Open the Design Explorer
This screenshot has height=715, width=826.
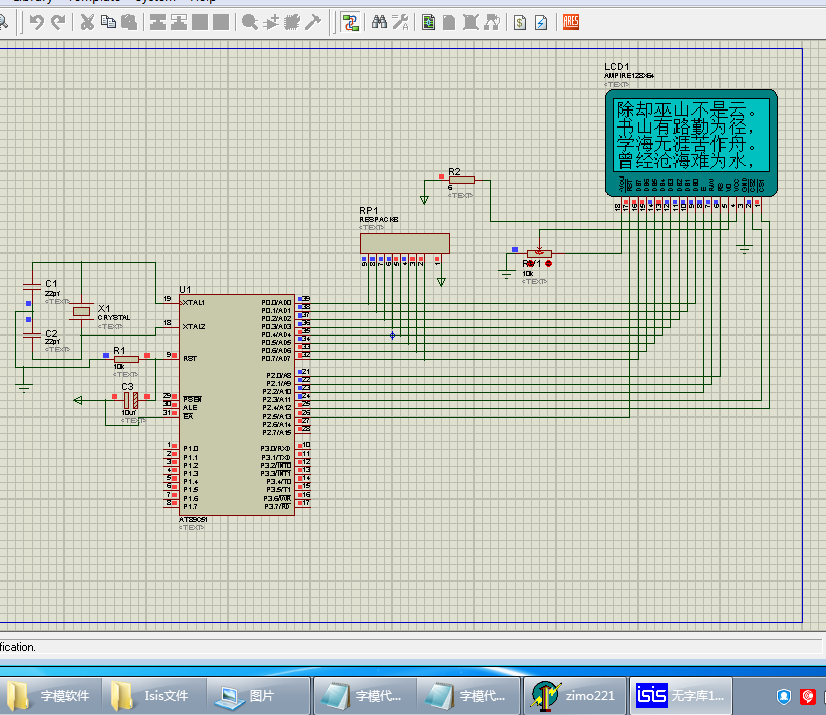pyautogui.click(x=429, y=22)
